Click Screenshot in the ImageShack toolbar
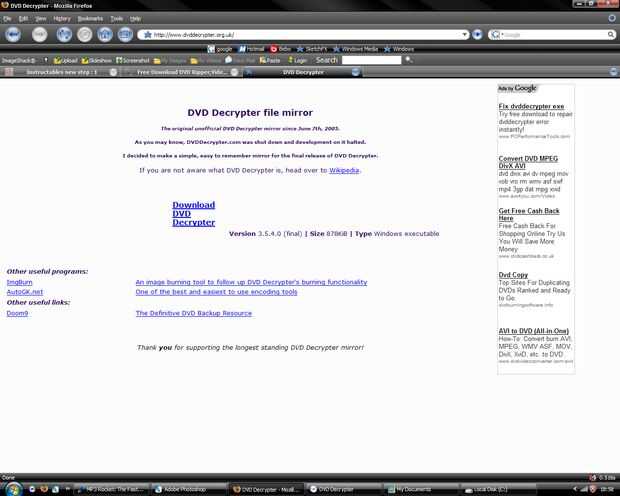620x496 pixels. [133, 61]
